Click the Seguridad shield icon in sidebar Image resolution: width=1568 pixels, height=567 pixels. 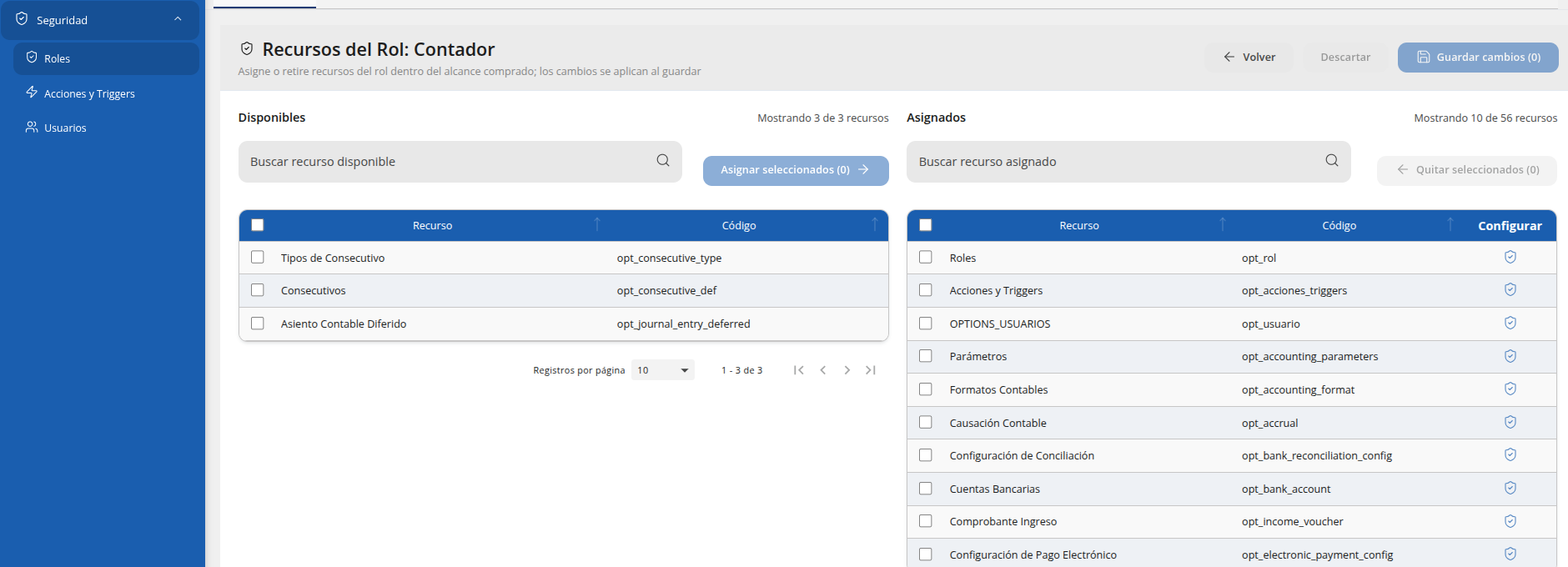click(22, 18)
